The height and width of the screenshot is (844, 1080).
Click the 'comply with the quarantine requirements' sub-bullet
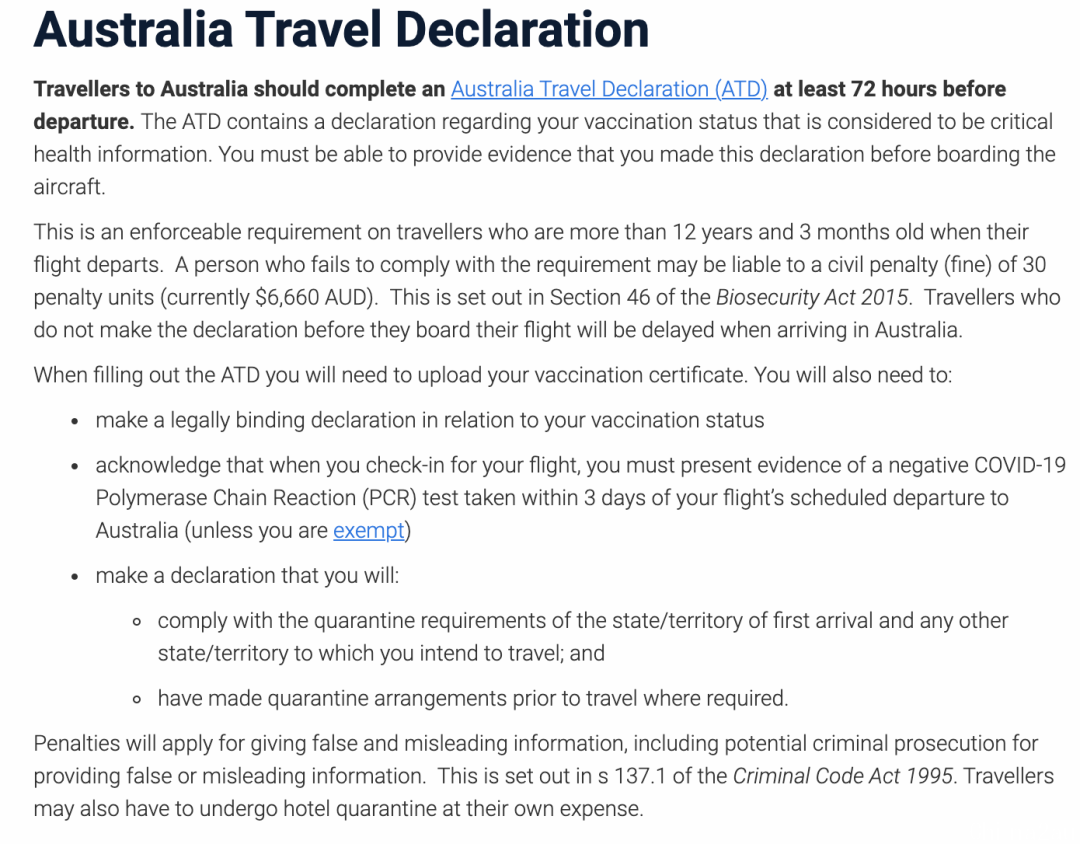coord(583,637)
